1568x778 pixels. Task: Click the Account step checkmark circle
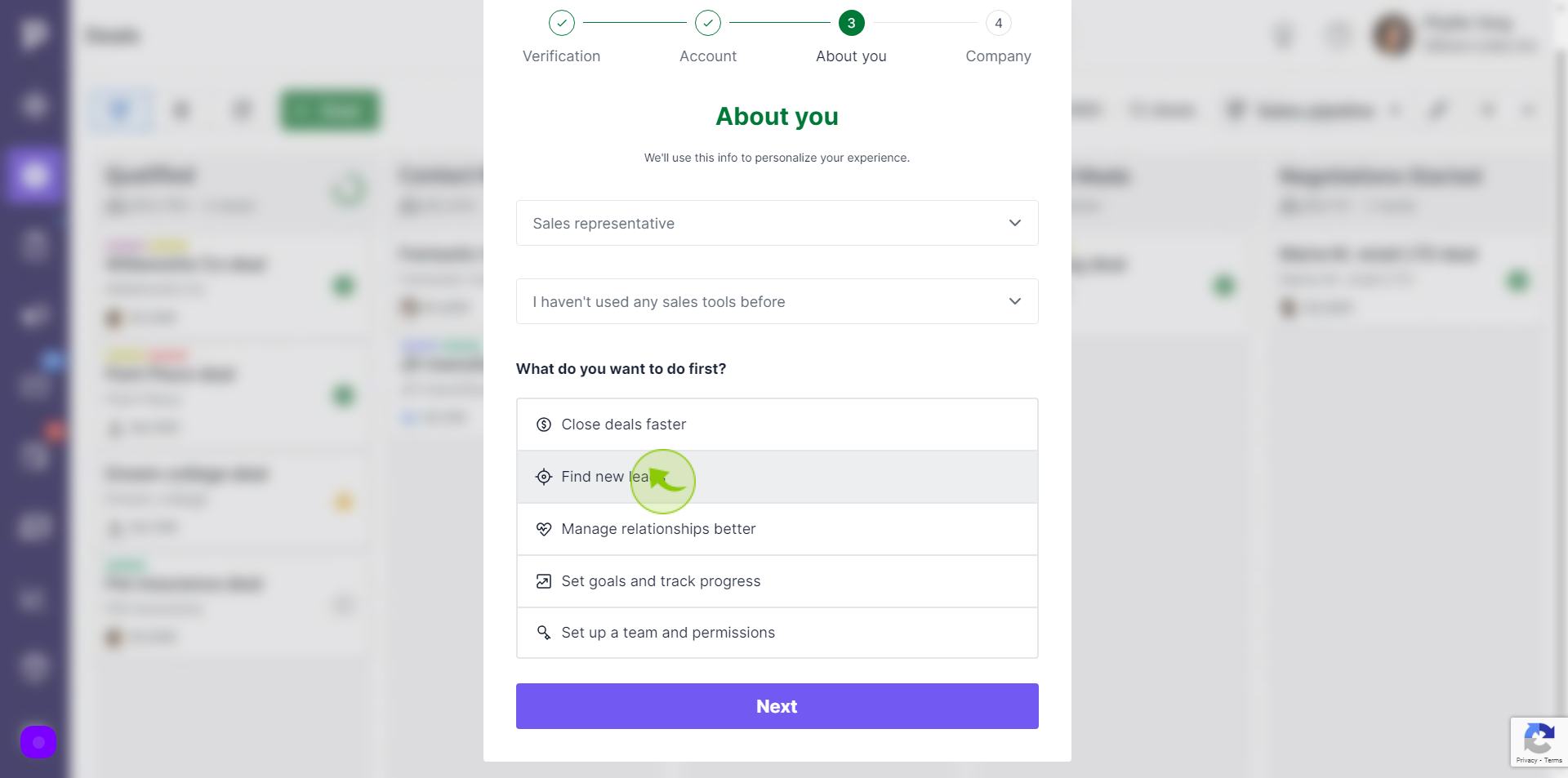708,23
